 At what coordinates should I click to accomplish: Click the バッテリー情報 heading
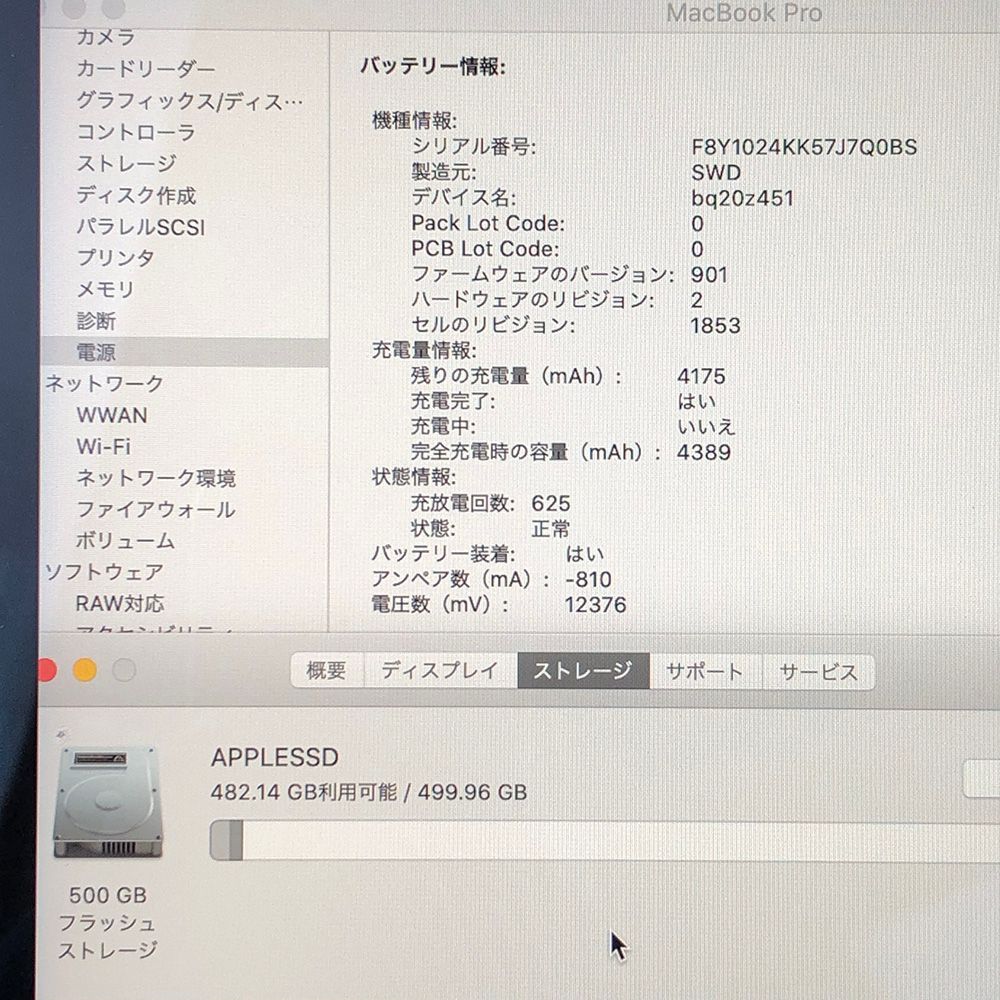pos(434,66)
